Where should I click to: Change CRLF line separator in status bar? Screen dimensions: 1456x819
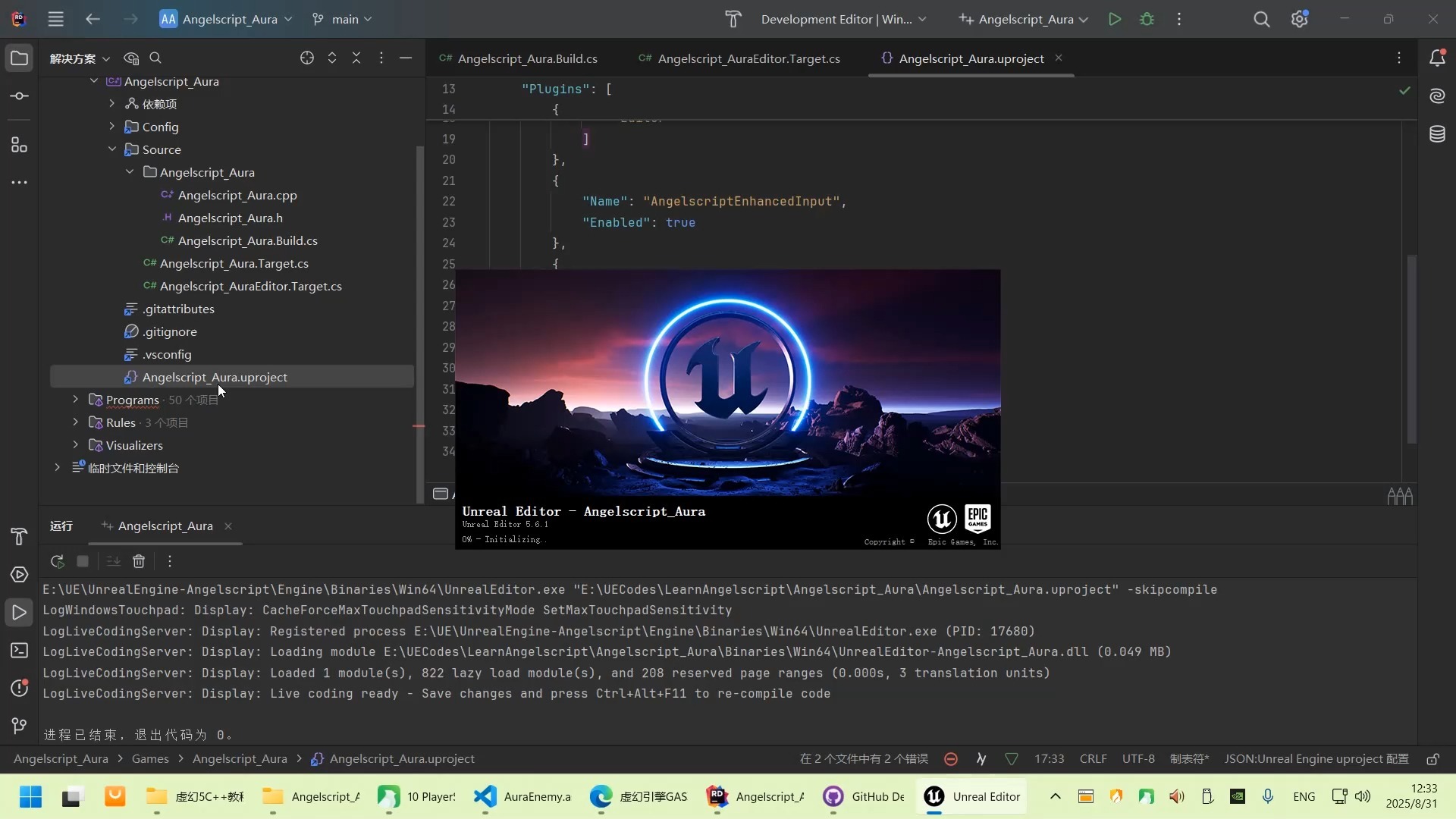(x=1093, y=759)
